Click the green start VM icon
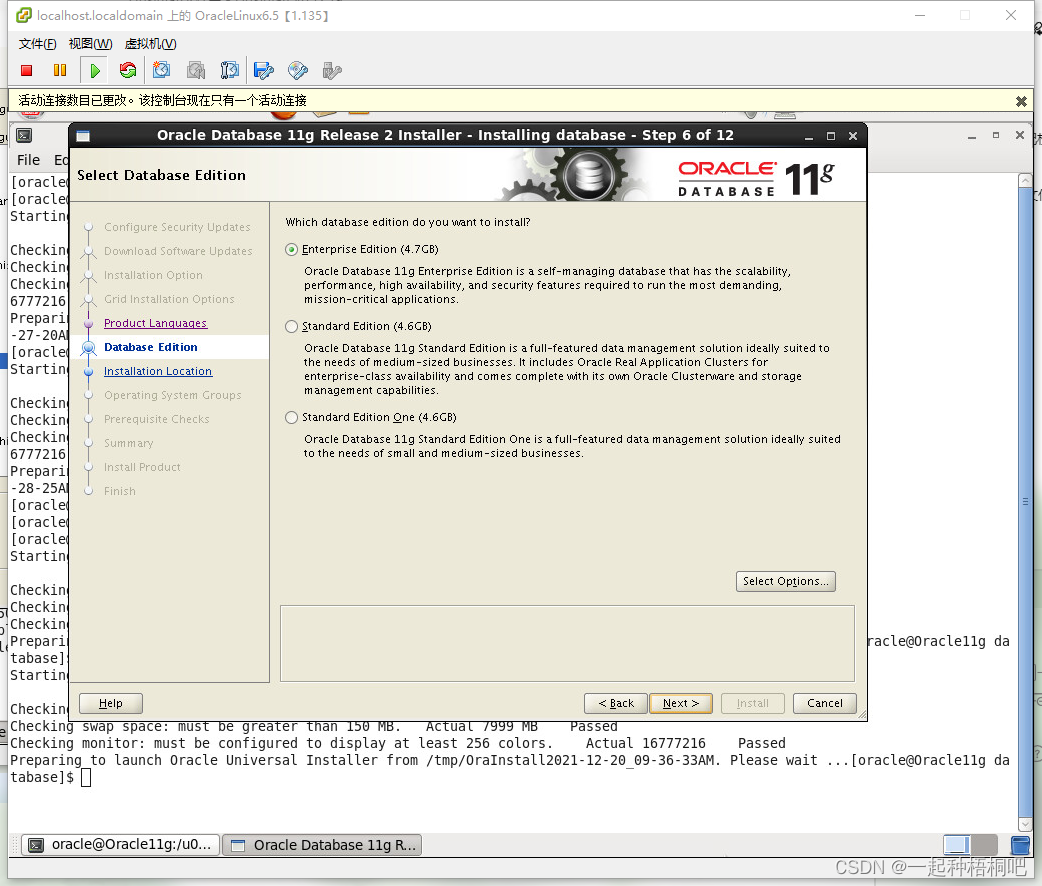This screenshot has height=886, width=1042. tap(94, 70)
